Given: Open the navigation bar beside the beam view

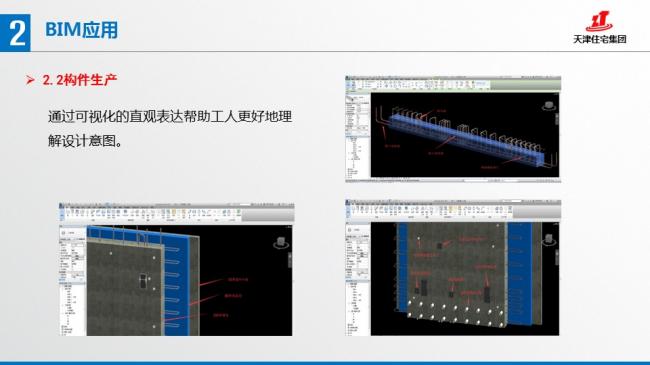Looking at the screenshot, I should pyautogui.click(x=556, y=119).
